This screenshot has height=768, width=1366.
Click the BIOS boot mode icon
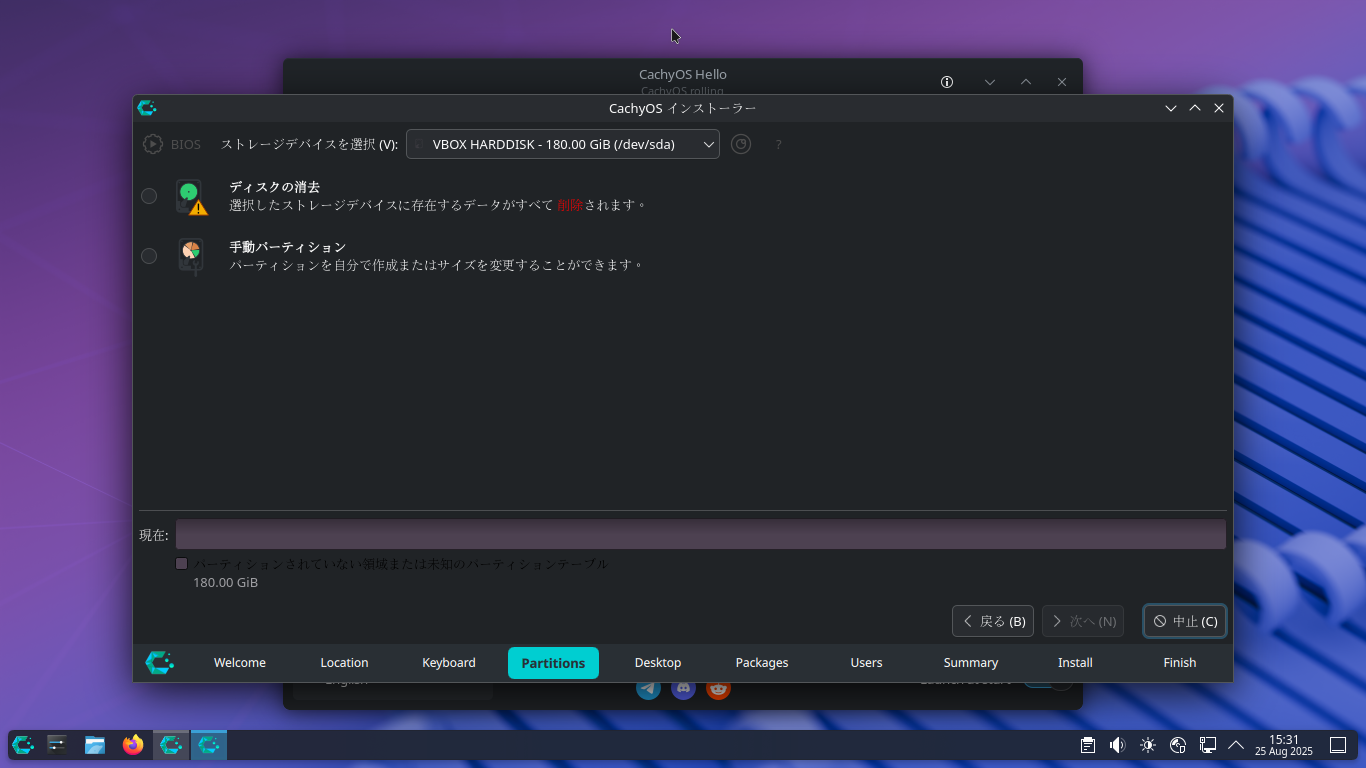coord(152,144)
